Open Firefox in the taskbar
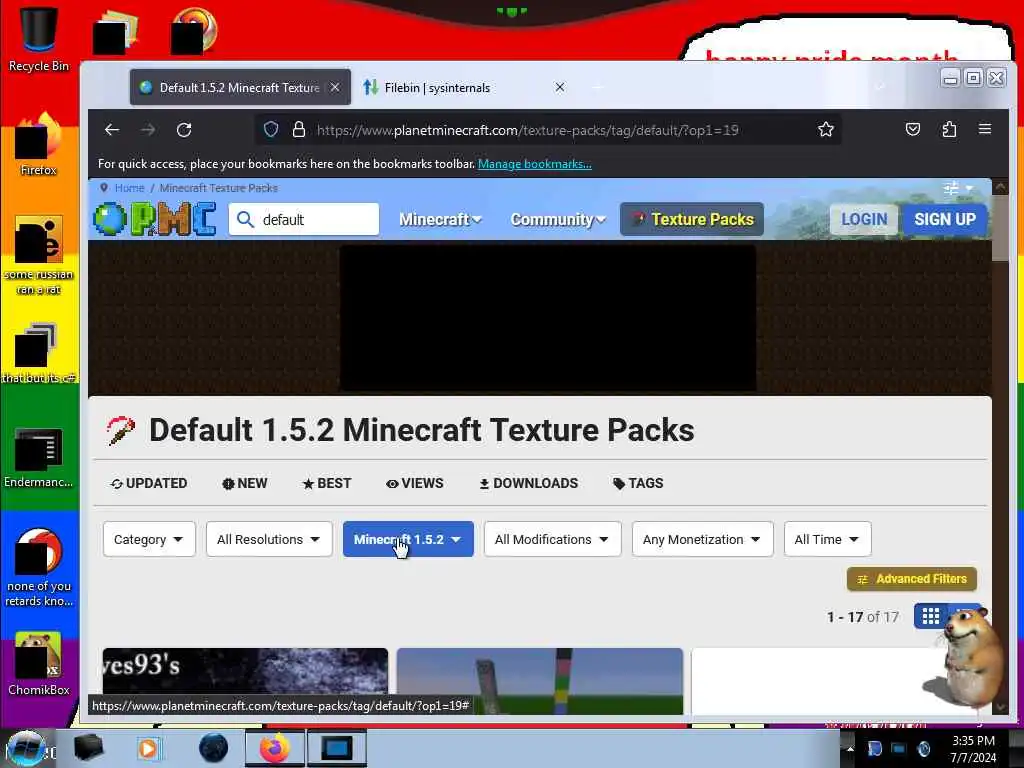Screen dimensions: 1024x768 [x=275, y=748]
